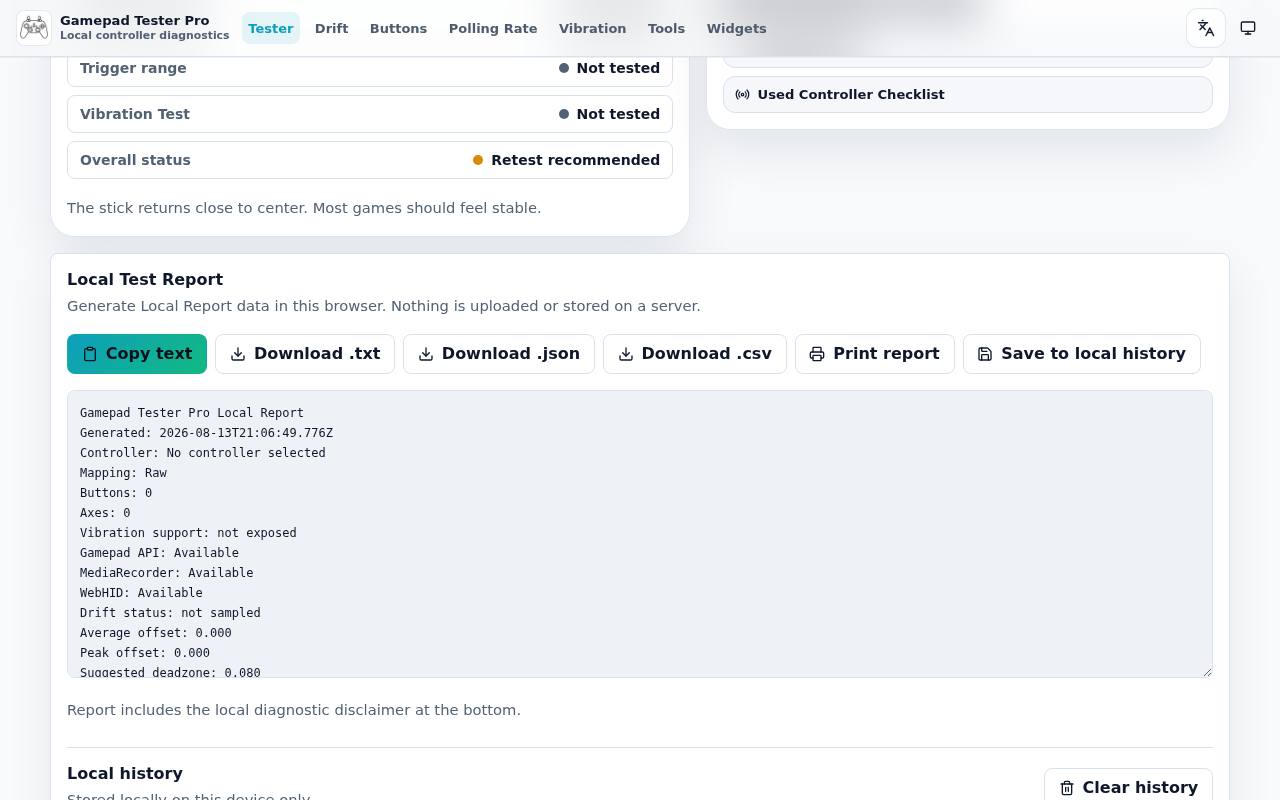The width and height of the screenshot is (1280, 800).
Task: Click the floppy disk save icon
Action: pos(985,354)
